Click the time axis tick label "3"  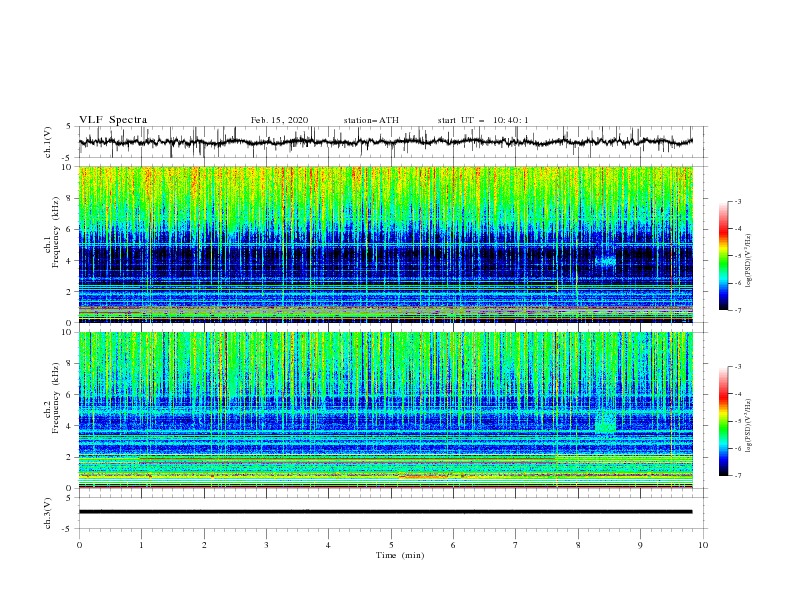[266, 545]
